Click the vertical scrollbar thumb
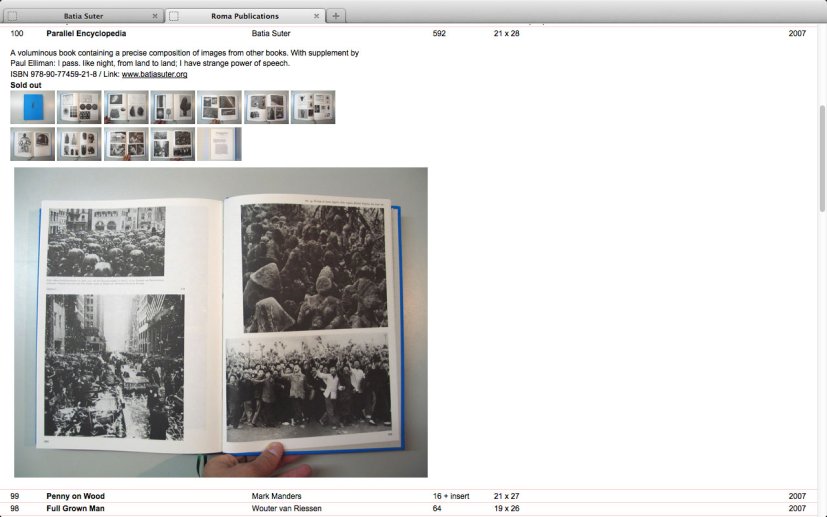 822,159
